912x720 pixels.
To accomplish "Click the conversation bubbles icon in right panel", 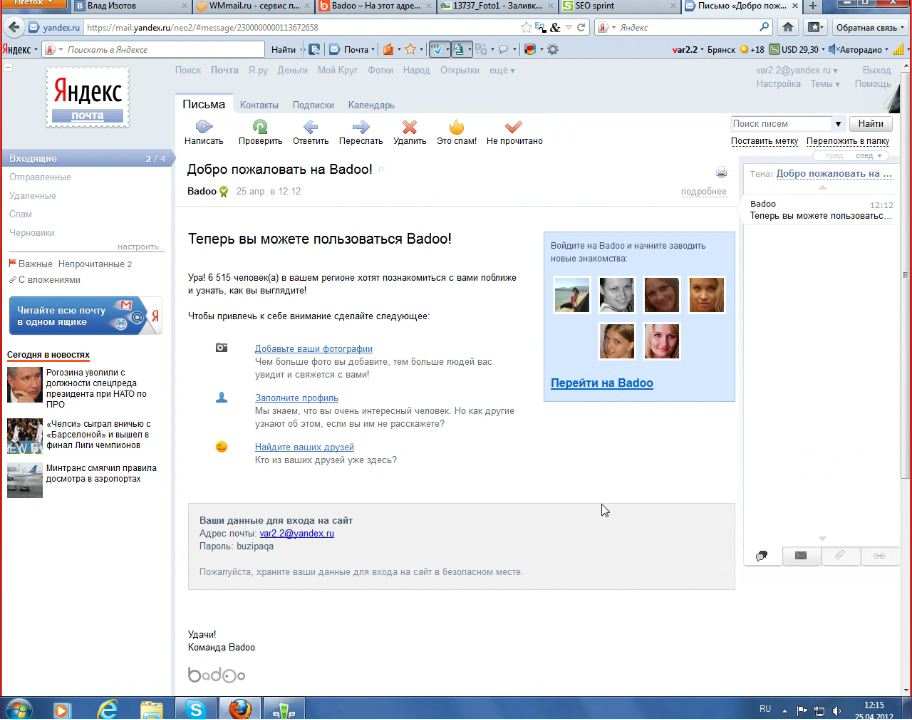I will click(761, 556).
